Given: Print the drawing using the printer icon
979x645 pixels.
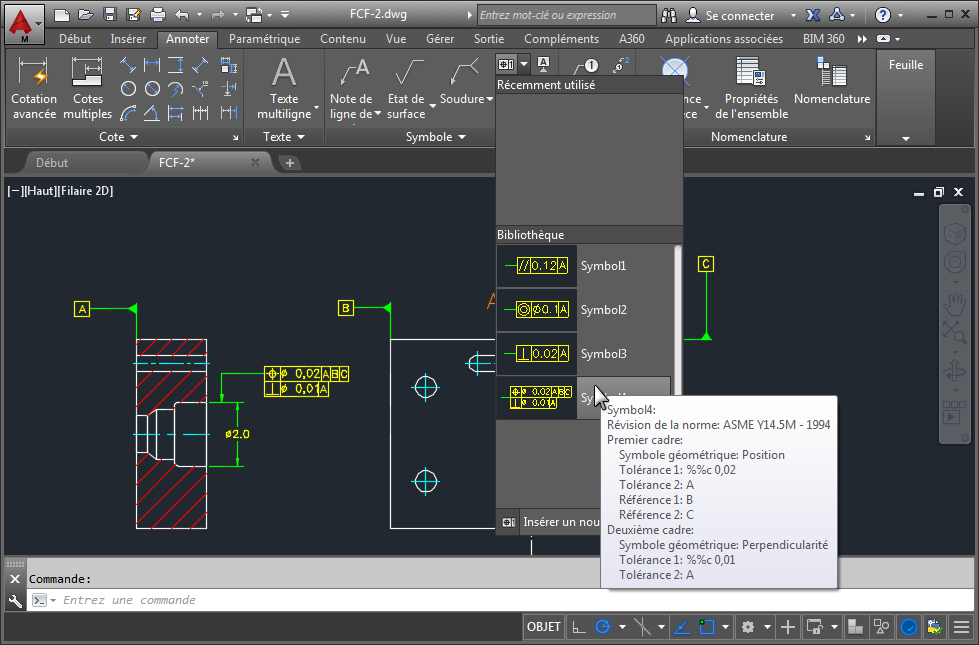Looking at the screenshot, I should tap(158, 14).
